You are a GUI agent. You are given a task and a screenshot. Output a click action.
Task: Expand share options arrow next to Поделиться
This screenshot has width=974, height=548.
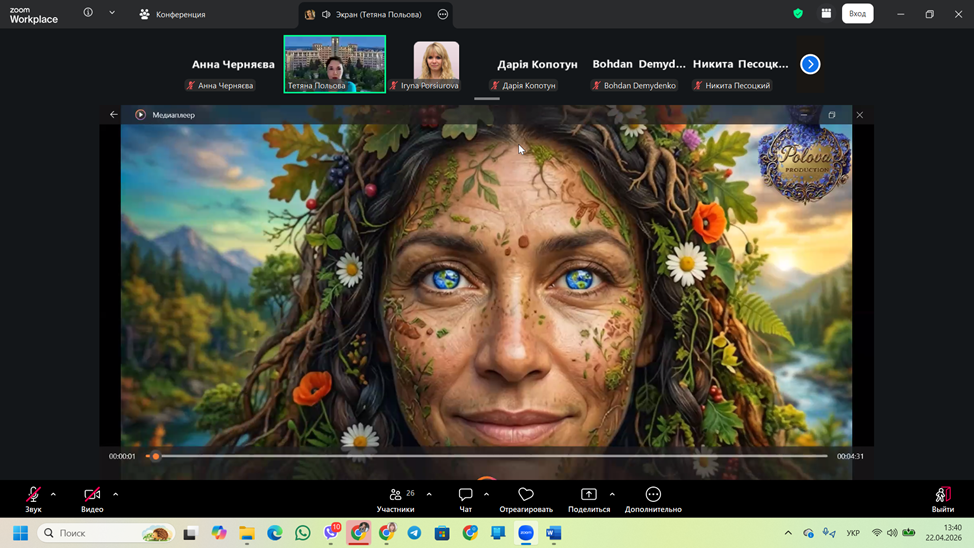[612, 495]
